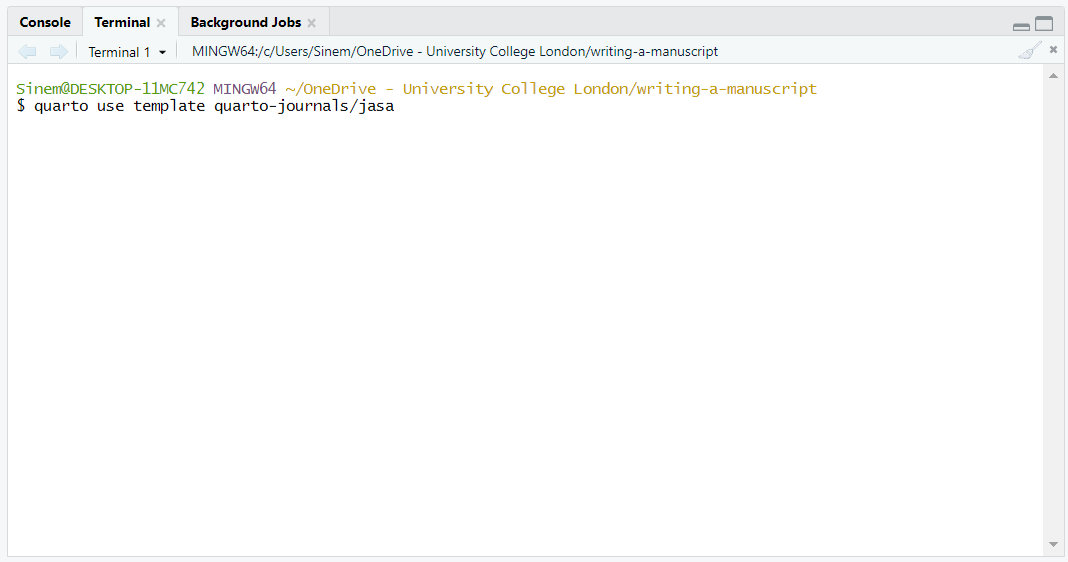Minimize the terminal pane

pyautogui.click(x=1021, y=25)
